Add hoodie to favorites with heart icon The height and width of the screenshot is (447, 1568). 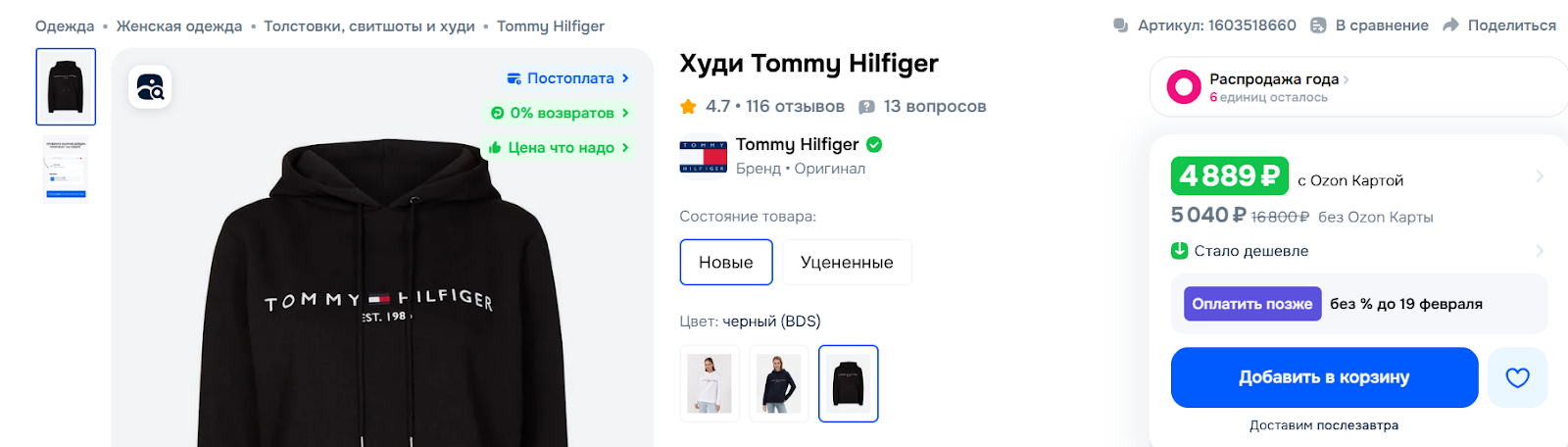point(1517,377)
